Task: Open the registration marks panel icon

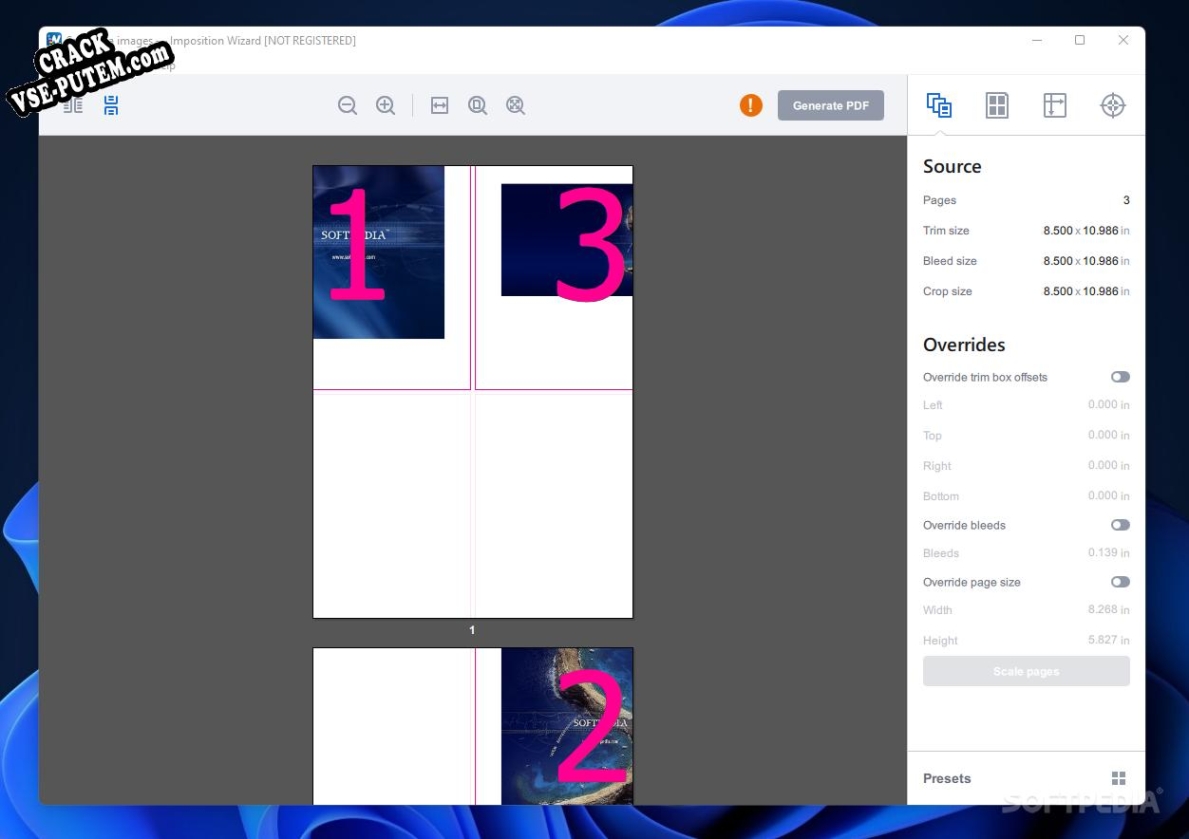Action: point(1112,105)
